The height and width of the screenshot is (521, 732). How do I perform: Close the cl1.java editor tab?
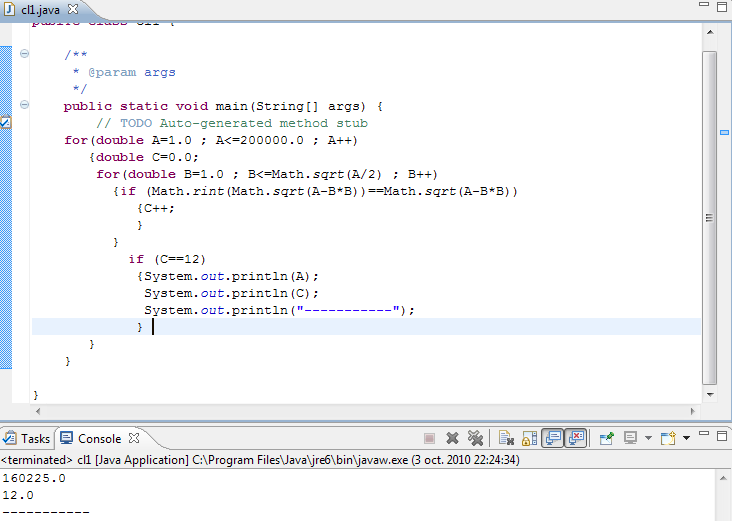coord(72,8)
